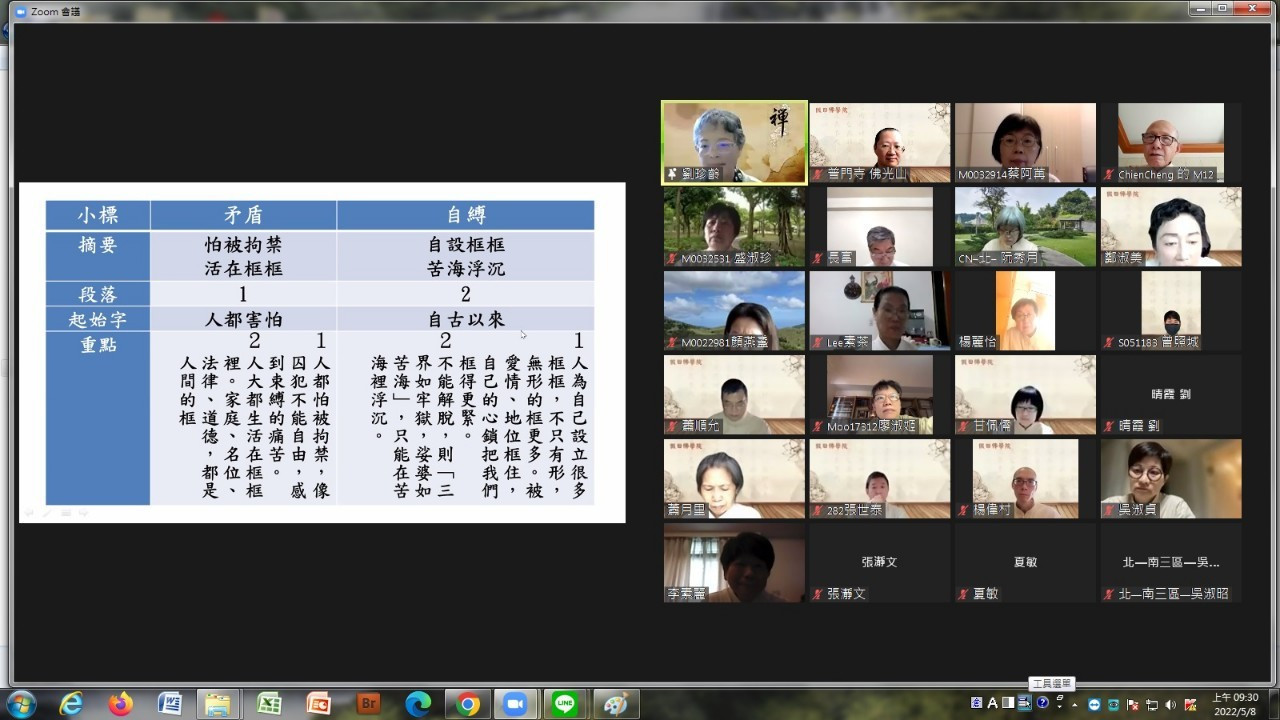Open the IME tool menu (工具選單)
This screenshot has width=1280, height=720.
click(1025, 703)
